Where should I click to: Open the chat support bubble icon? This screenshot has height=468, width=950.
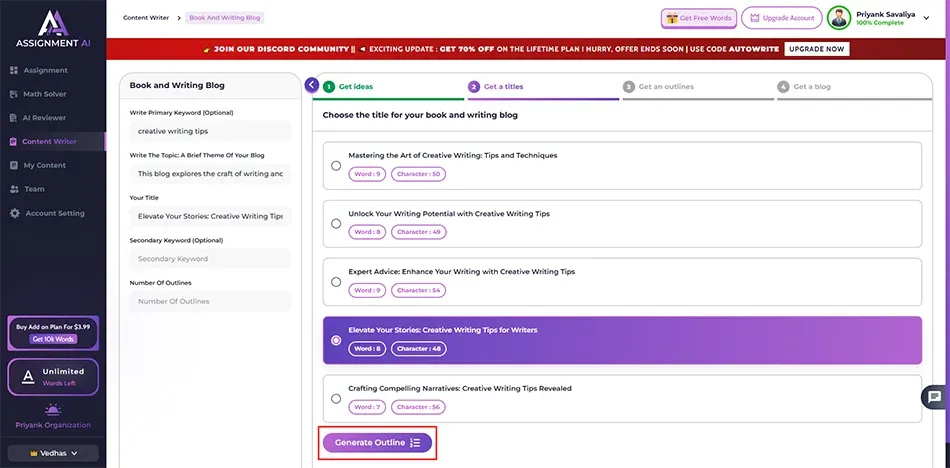pos(934,397)
